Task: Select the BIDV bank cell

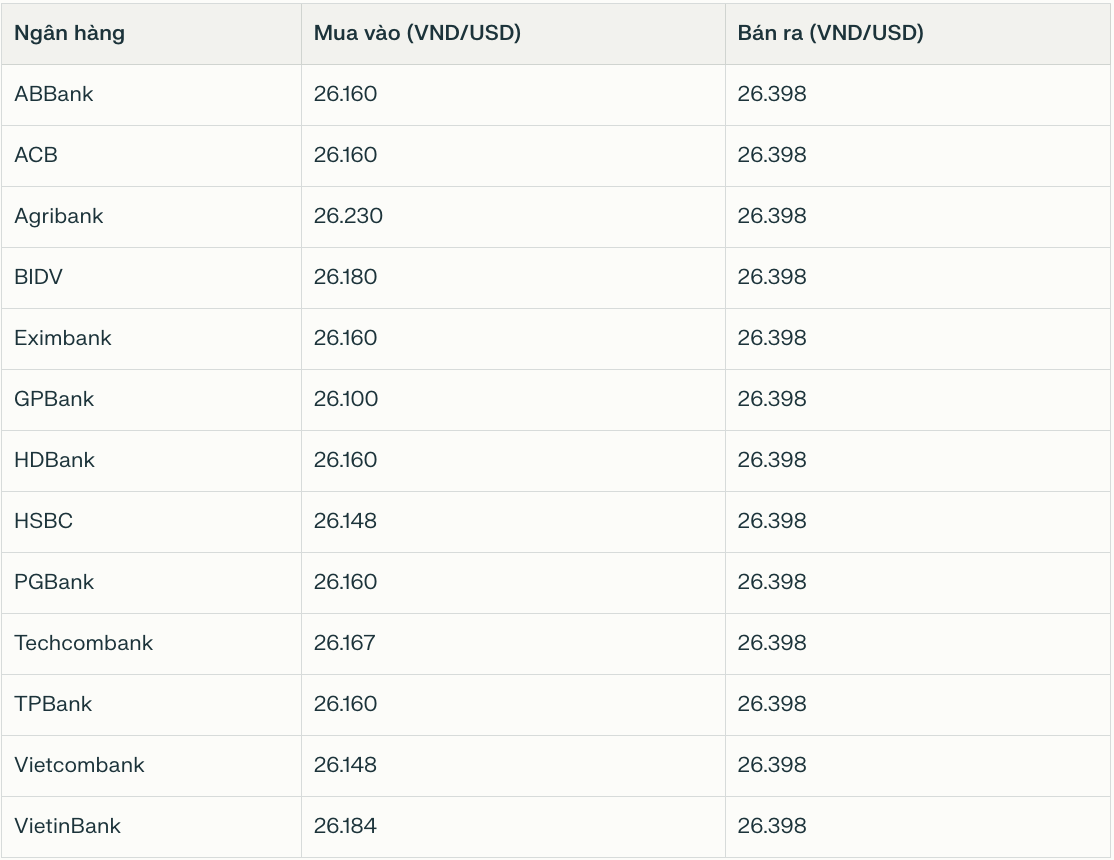Action: [39, 277]
